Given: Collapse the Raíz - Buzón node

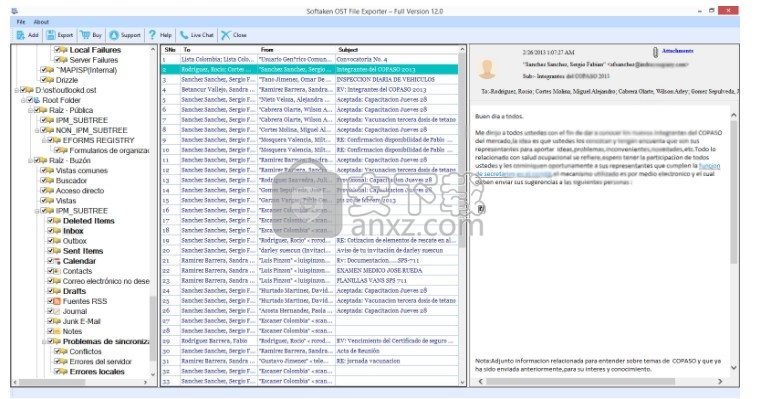Looking at the screenshot, I should tap(30, 161).
